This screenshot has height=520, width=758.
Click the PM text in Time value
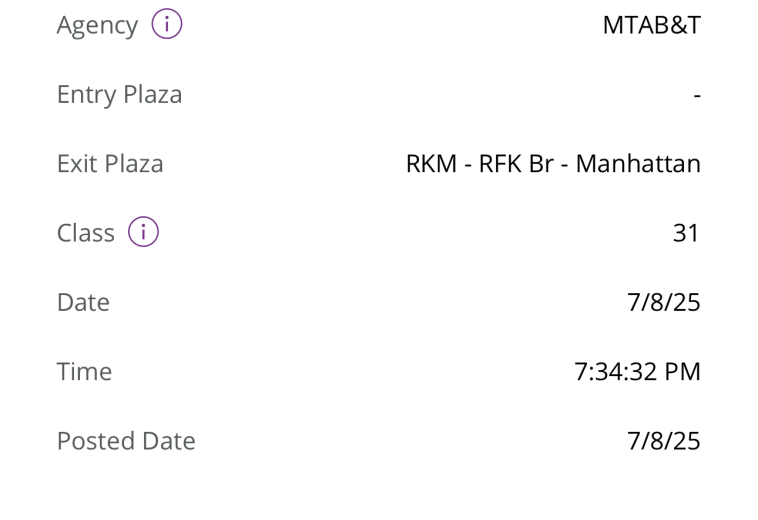(682, 372)
